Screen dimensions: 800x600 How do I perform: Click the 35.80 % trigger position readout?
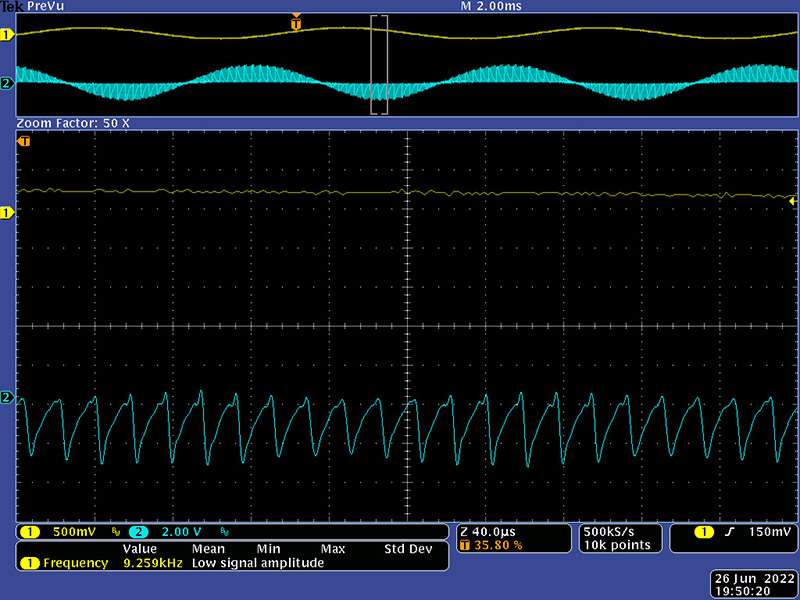click(498, 545)
